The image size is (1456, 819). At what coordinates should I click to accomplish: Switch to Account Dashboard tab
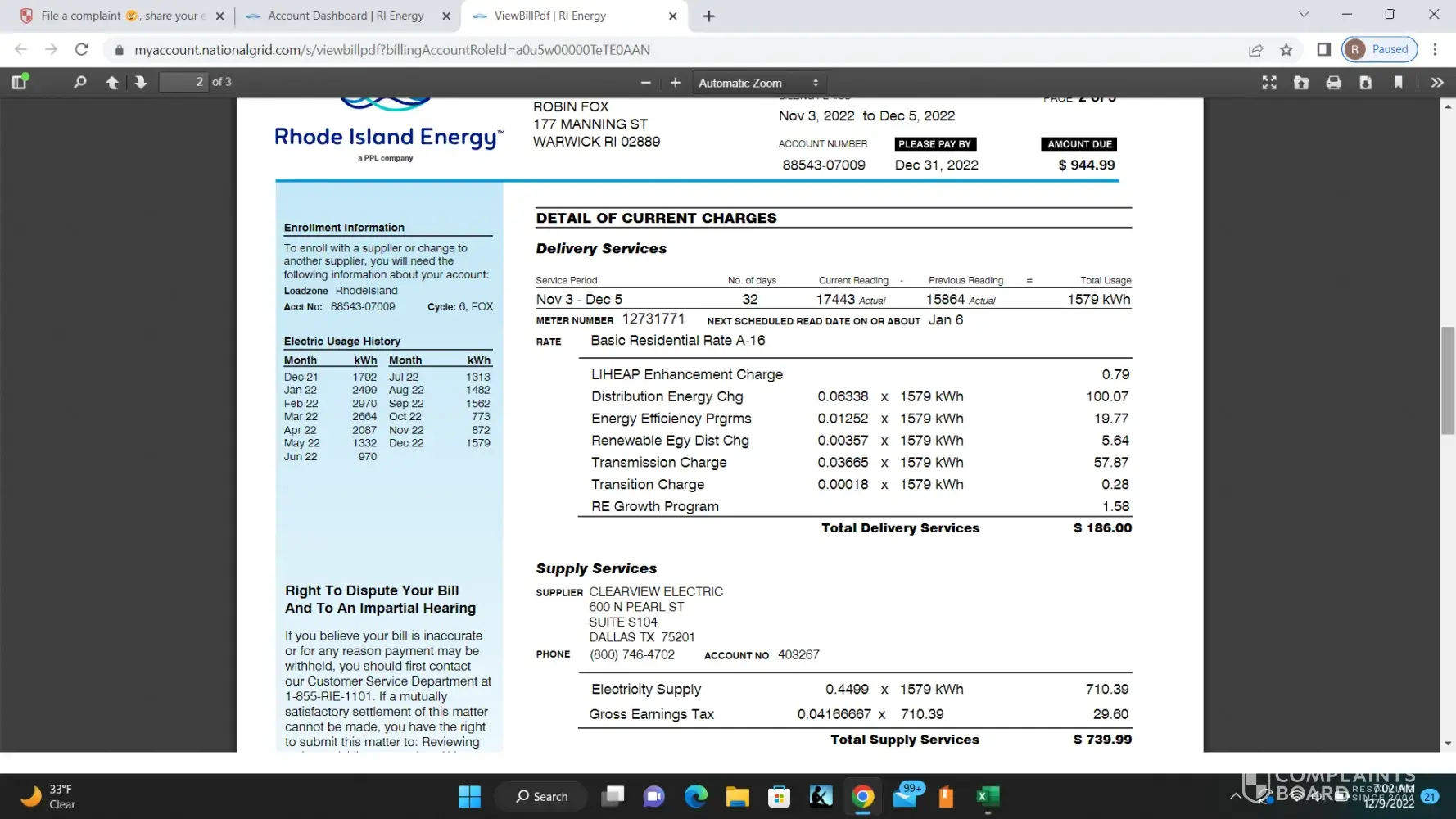(x=346, y=16)
